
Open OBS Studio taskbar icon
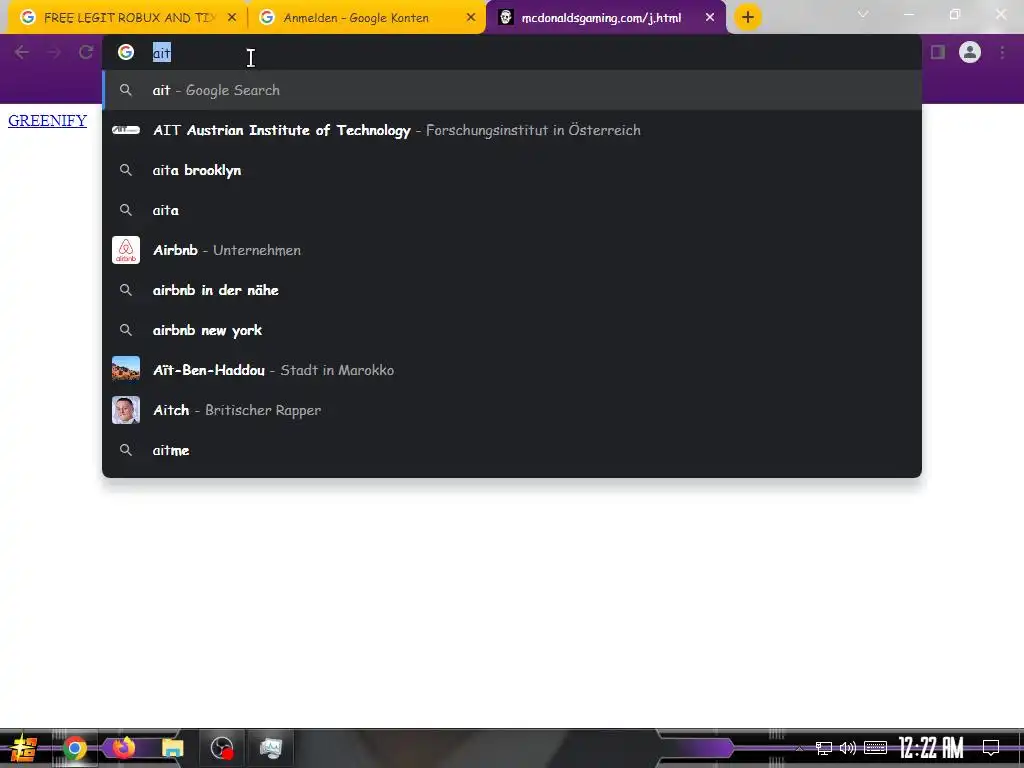tap(221, 748)
